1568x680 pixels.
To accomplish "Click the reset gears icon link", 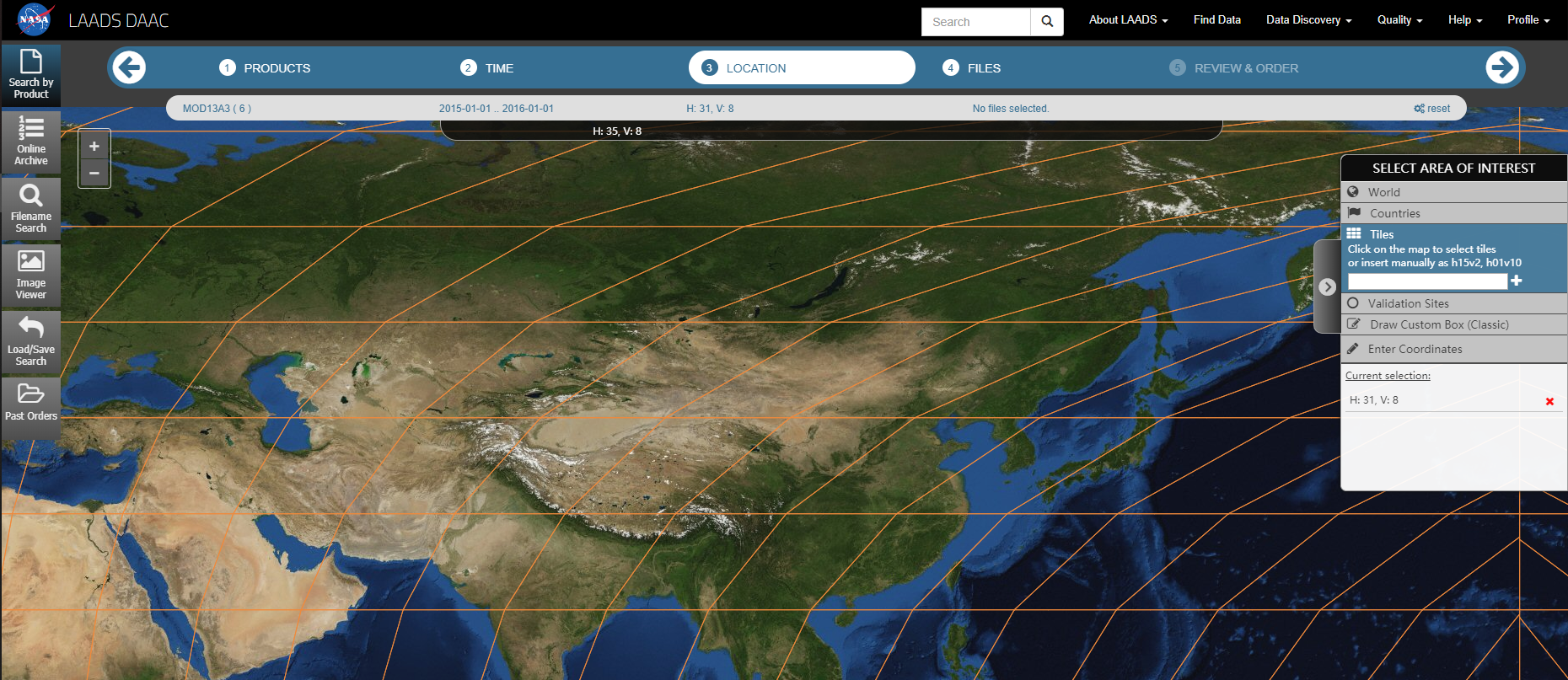I will click(x=1431, y=109).
